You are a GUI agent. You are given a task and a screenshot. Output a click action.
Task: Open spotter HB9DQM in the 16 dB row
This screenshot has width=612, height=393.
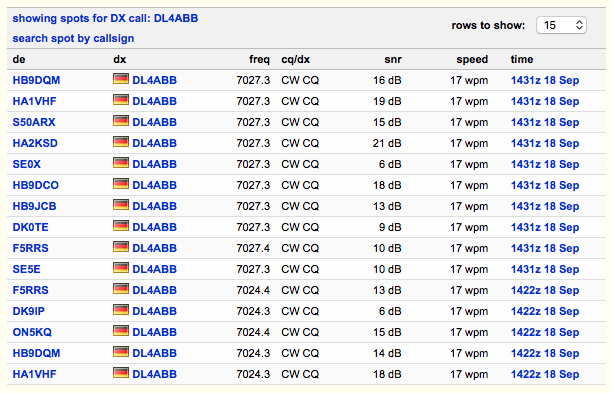(x=36, y=80)
